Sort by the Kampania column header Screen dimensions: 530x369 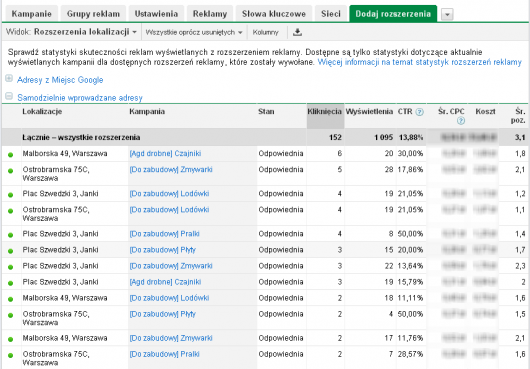click(147, 112)
